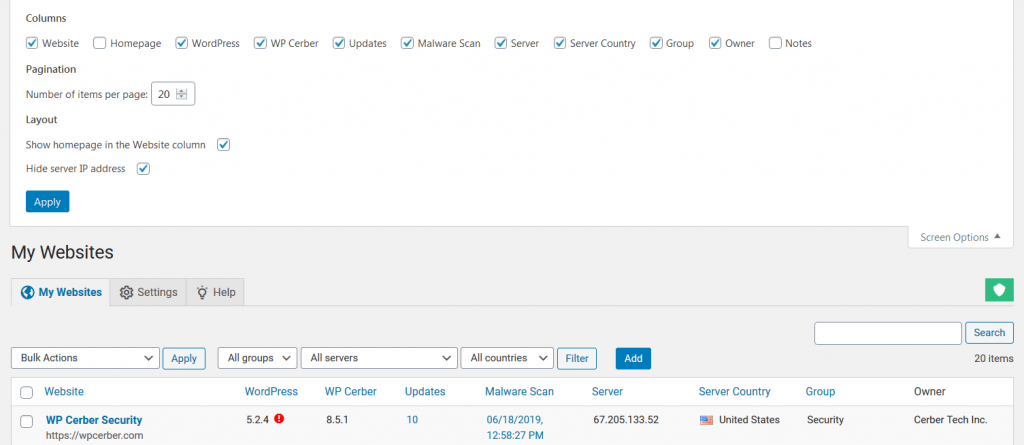Sort by Group column header
Screen dimensions: 1024x445
pos(820,392)
